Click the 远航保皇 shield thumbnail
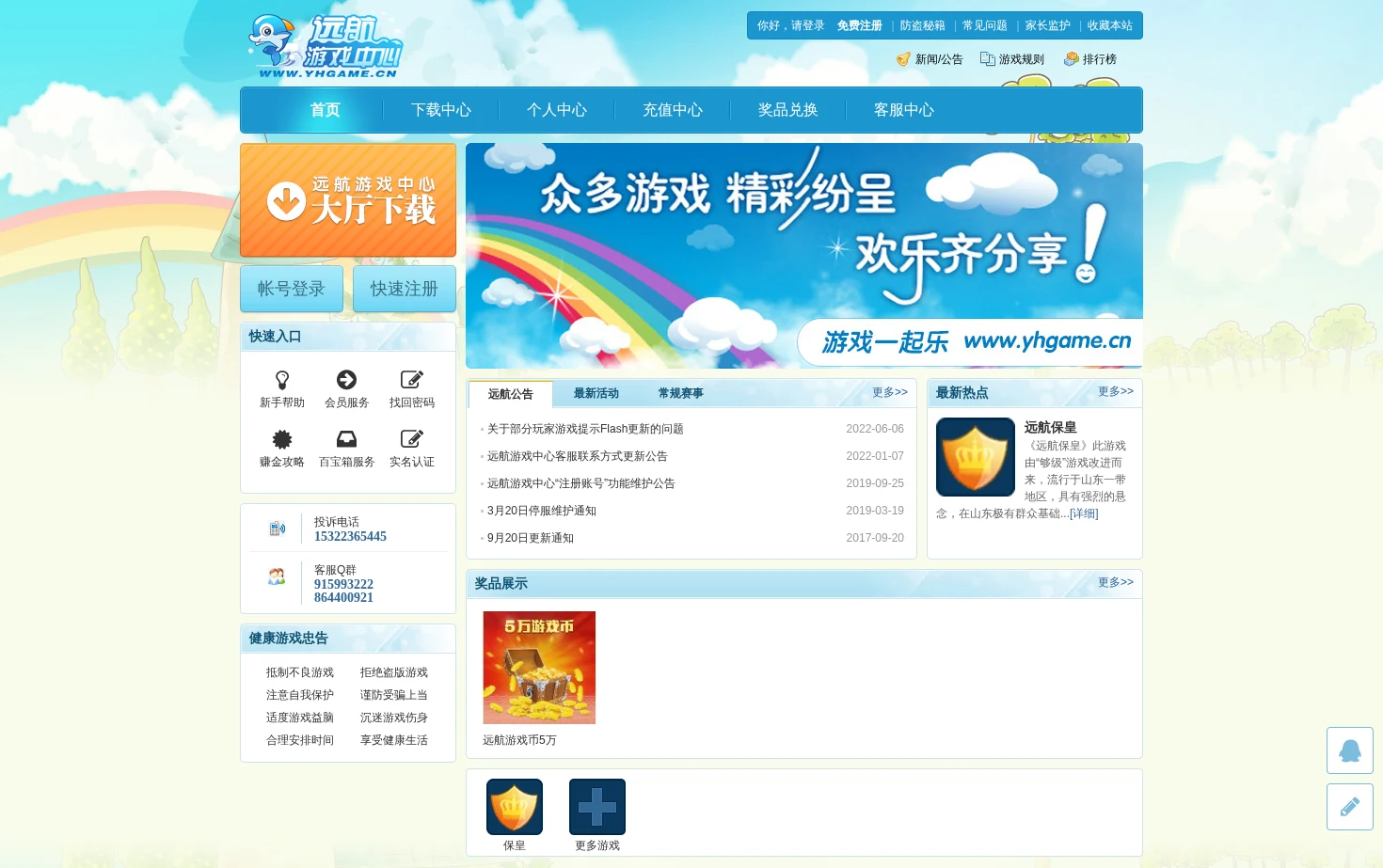Screen dimensions: 1383x868 pos(976,457)
